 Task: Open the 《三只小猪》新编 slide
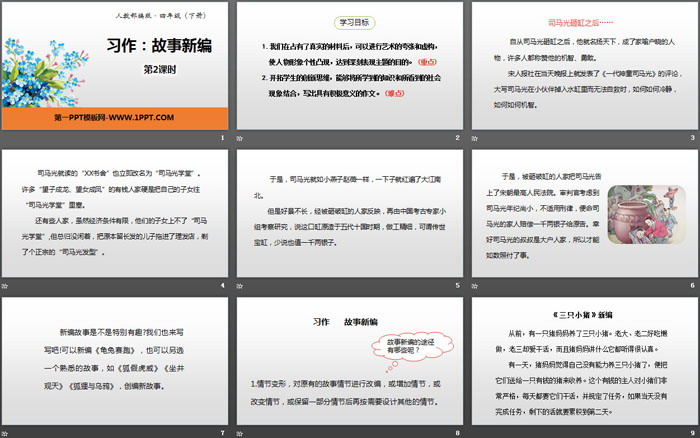[583, 365]
